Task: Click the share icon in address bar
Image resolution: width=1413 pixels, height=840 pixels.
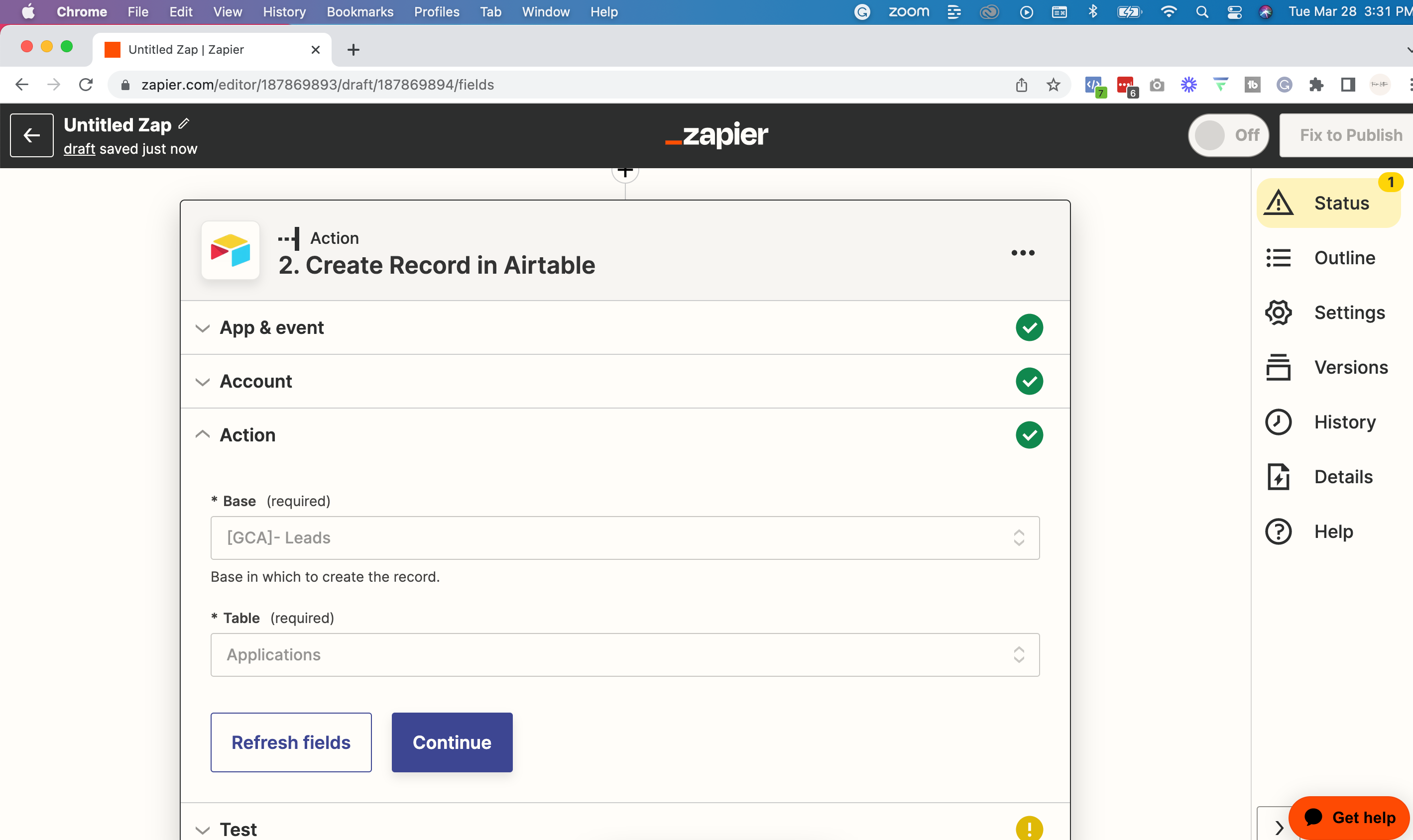Action: tap(1021, 85)
